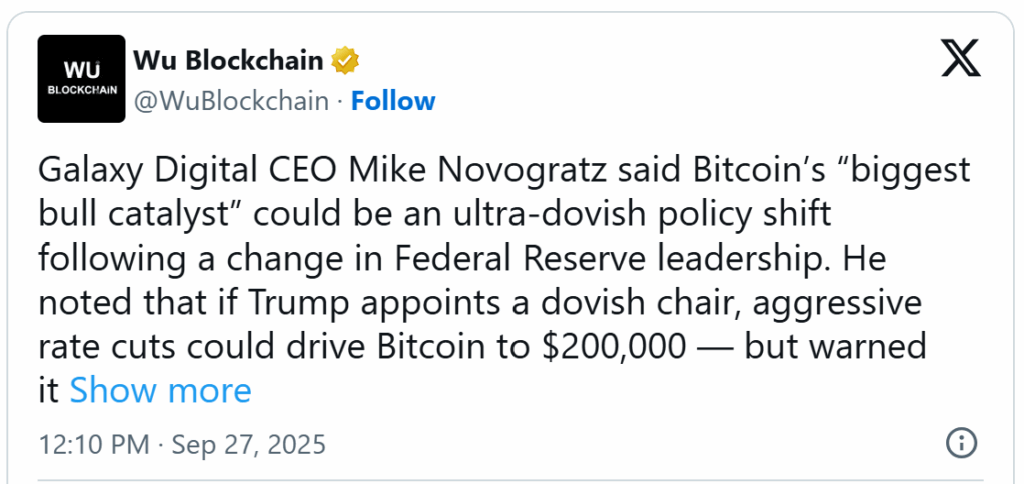Click the gold verified badge
1024x484 pixels.
pos(345,61)
